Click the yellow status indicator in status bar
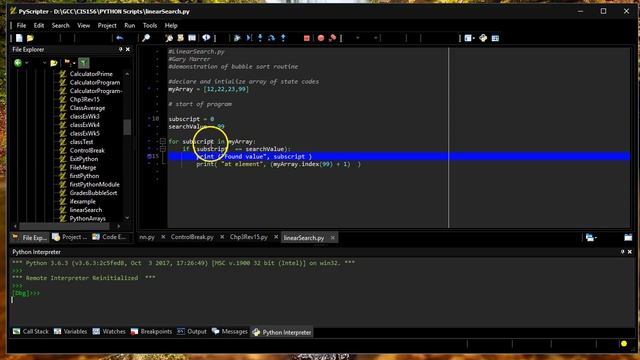This screenshot has width=640, height=360. click(624, 344)
